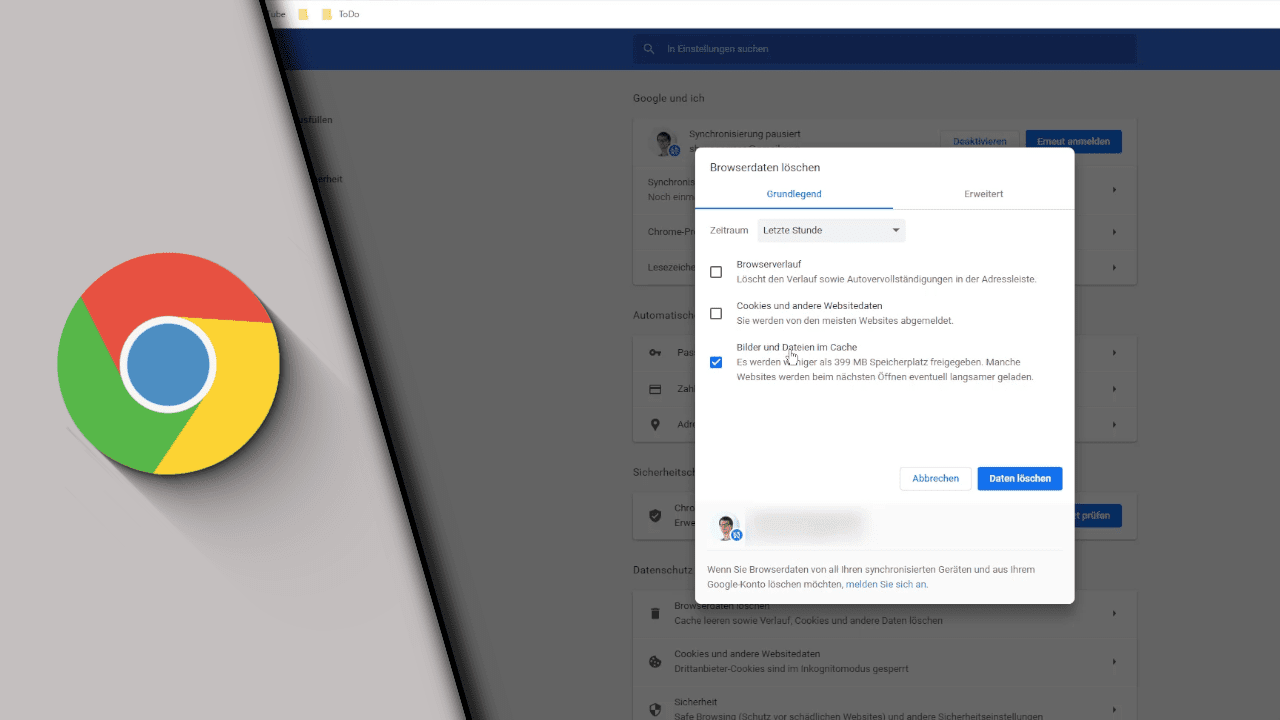Click the credit card icon for payments row

tap(655, 389)
